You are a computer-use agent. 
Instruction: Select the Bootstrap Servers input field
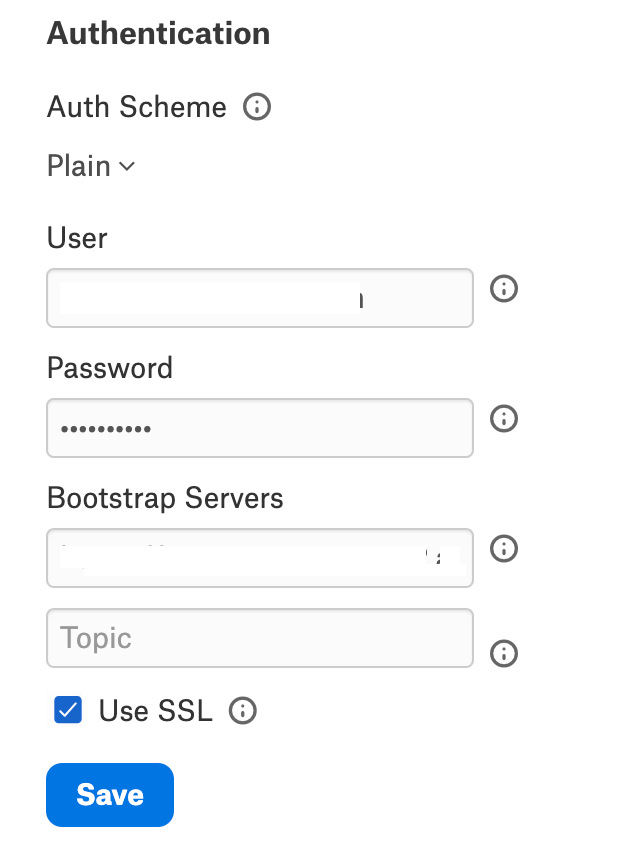[260, 558]
